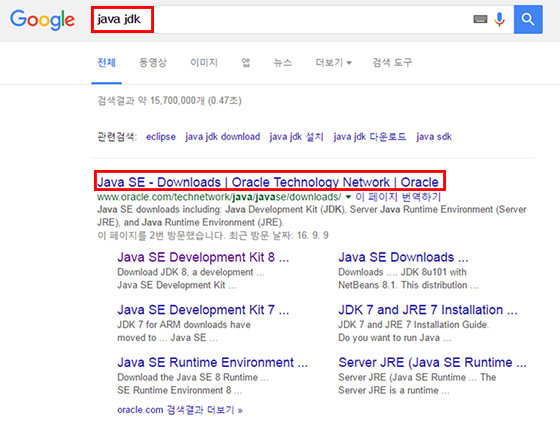The width and height of the screenshot is (560, 431).
Task: Click the green www.oracle.com/technetwork URL text
Action: tap(219, 197)
